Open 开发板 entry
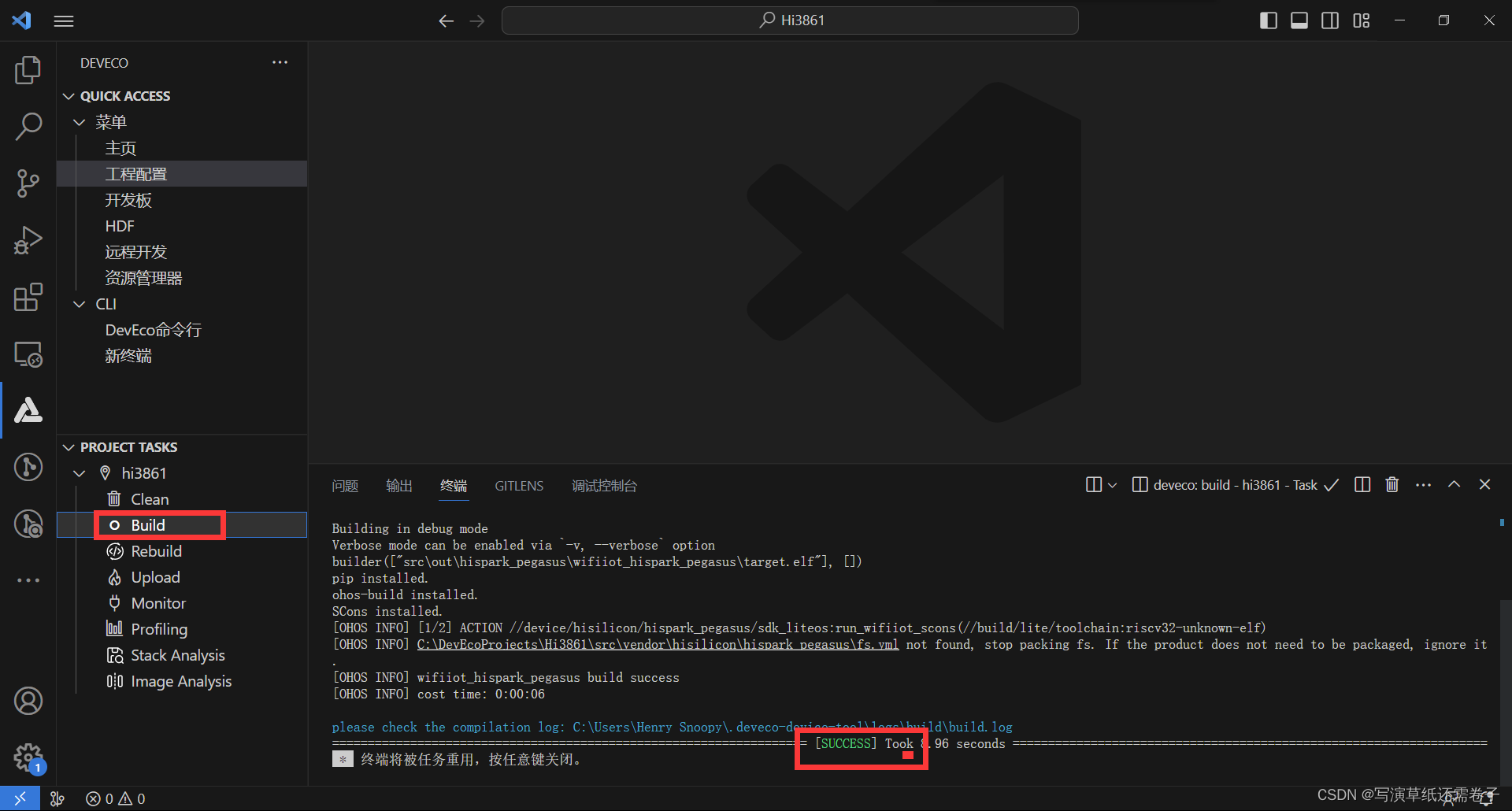 click(x=182, y=200)
